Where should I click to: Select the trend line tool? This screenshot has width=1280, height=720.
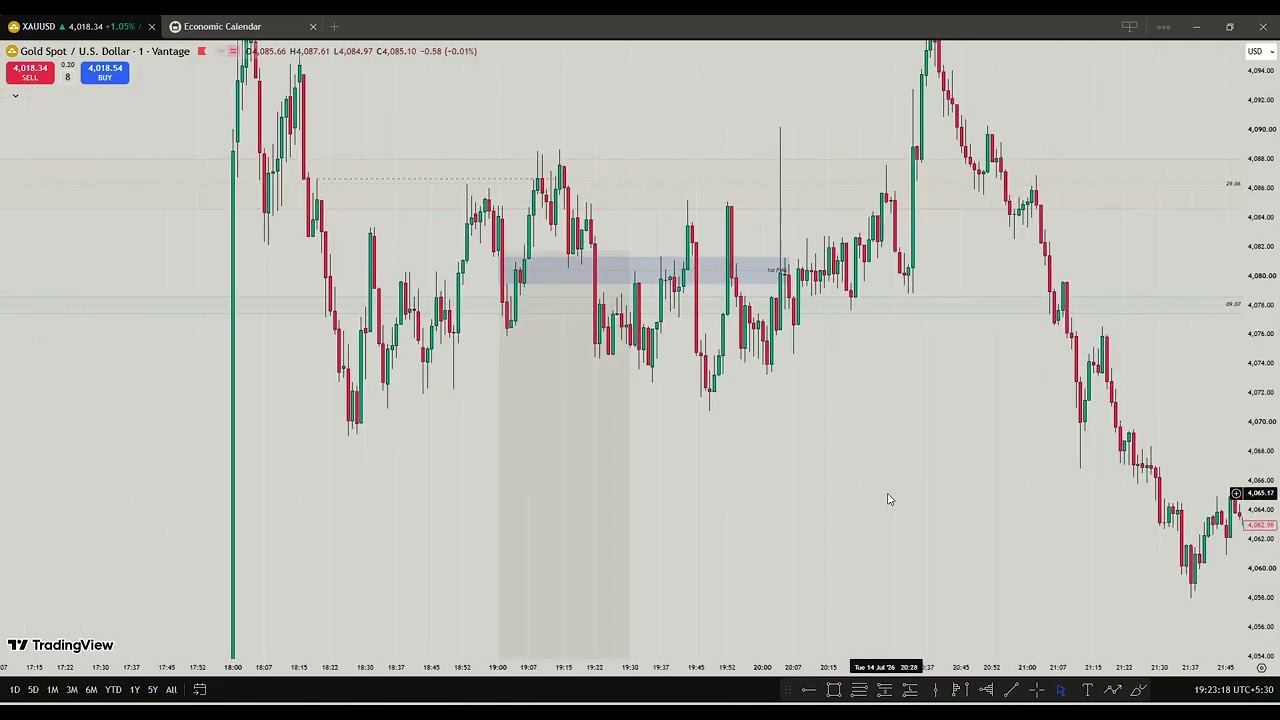1011,690
